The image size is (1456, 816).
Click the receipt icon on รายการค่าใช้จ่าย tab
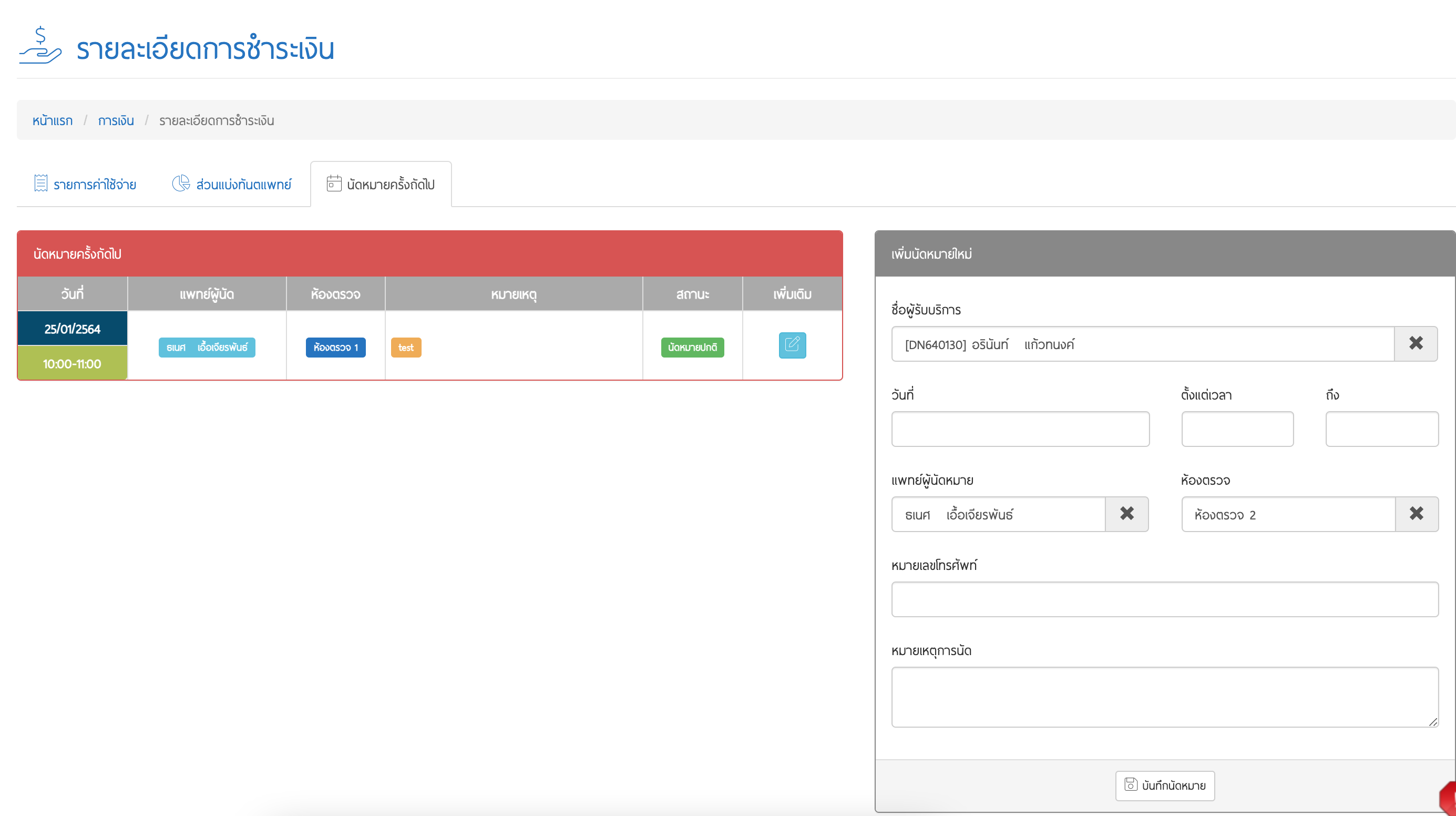(40, 183)
